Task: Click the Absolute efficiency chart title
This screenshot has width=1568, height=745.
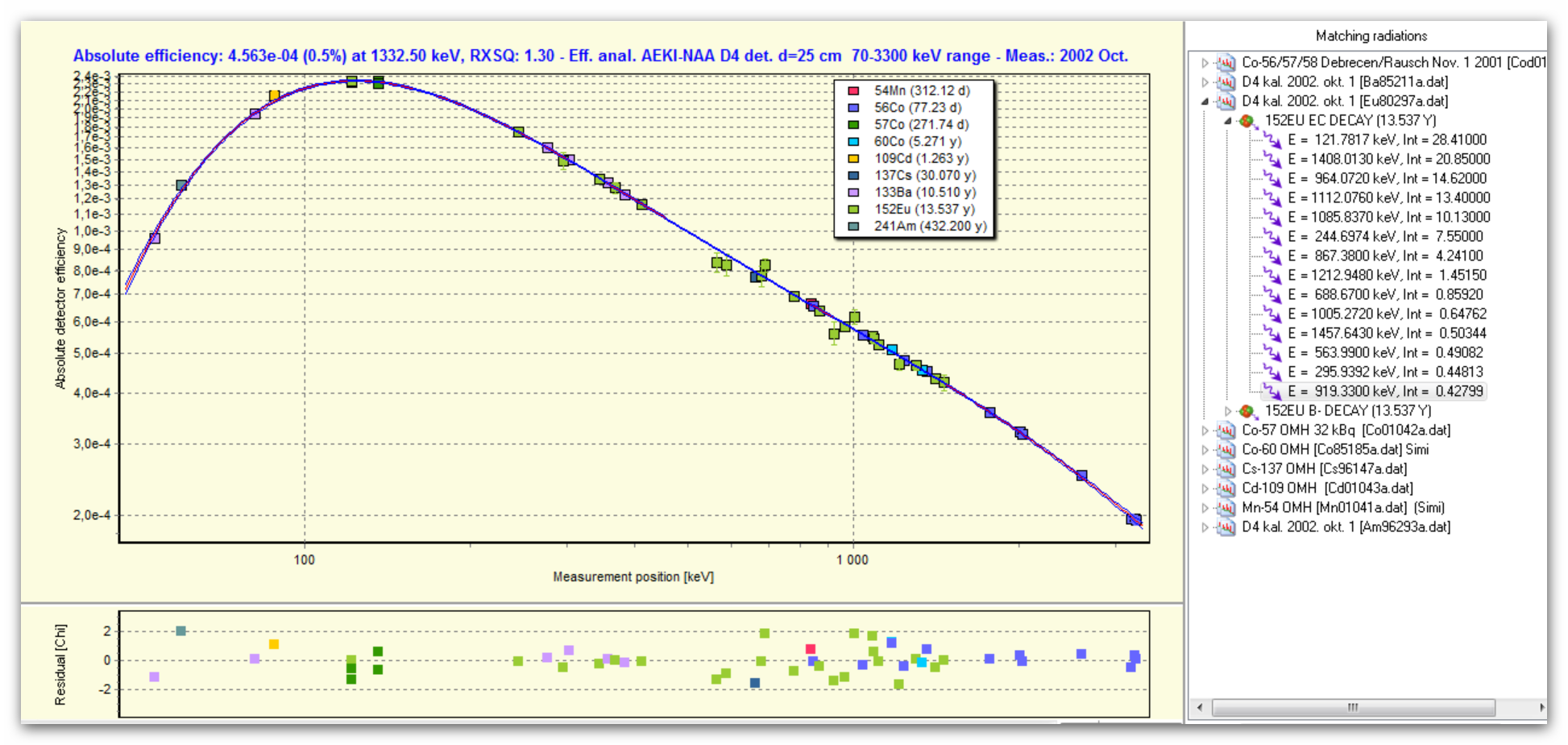Action: point(600,56)
